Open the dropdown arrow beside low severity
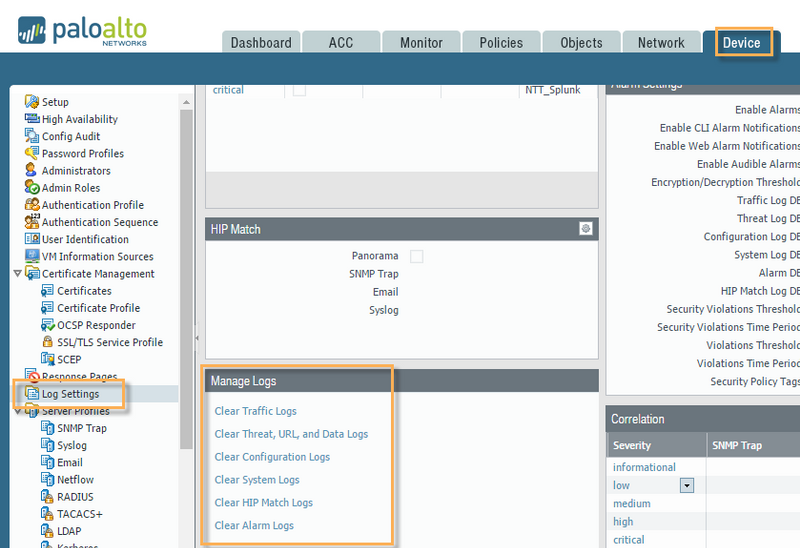 [x=686, y=485]
